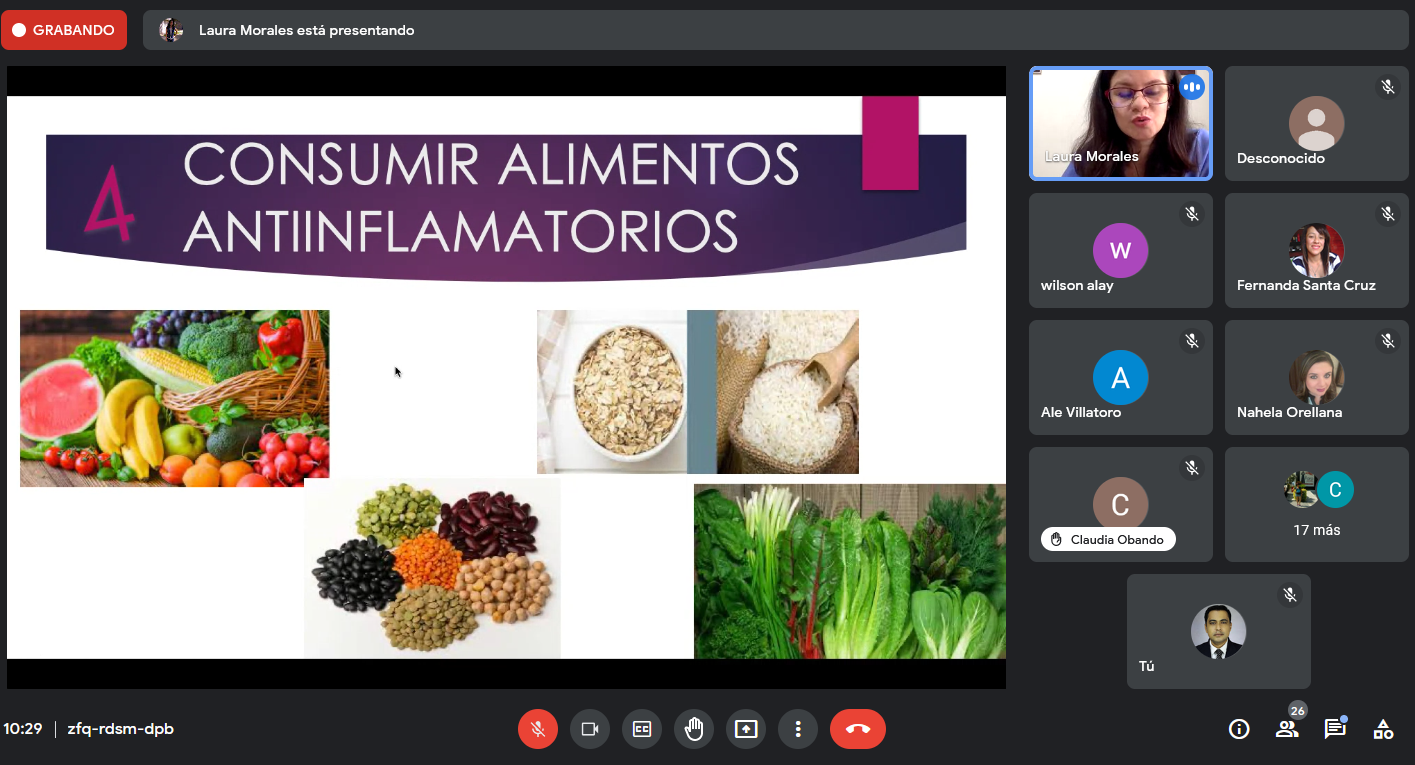The height and width of the screenshot is (765, 1415).
Task: Select Ale Villatoro participant tile
Action: (x=1121, y=377)
